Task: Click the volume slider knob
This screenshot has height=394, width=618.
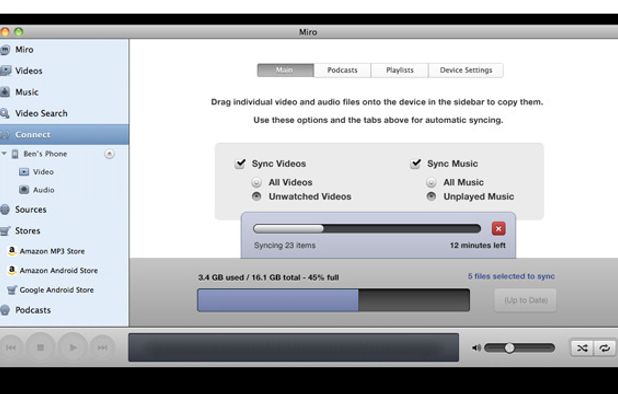Action: pyautogui.click(x=509, y=348)
